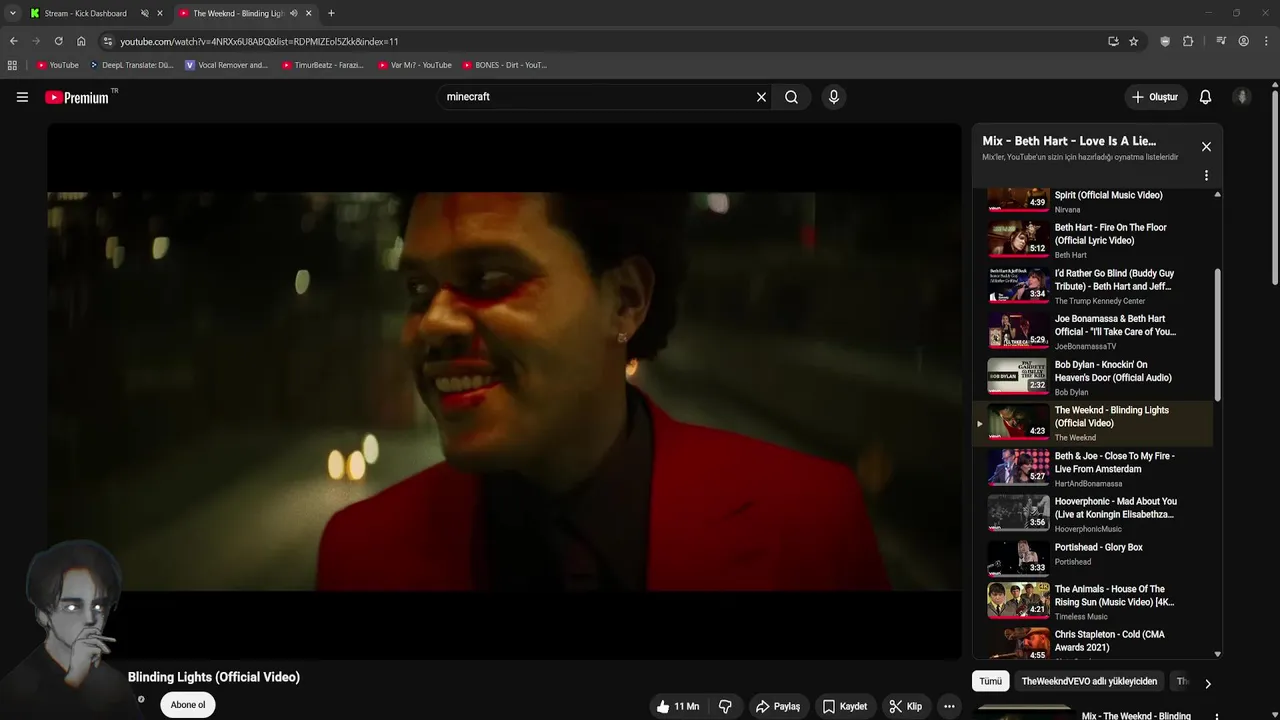
Task: Open more video actions ellipsis
Action: [949, 706]
